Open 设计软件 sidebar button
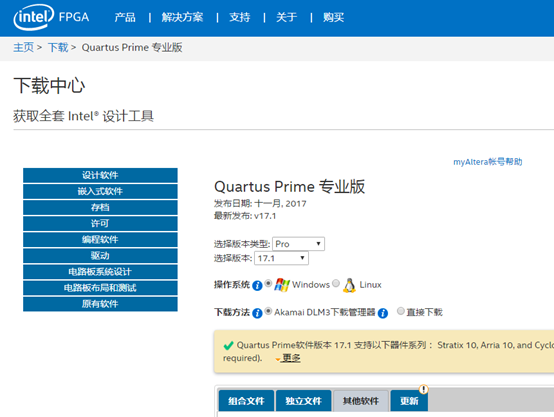The width and height of the screenshot is (554, 417). 100,175
